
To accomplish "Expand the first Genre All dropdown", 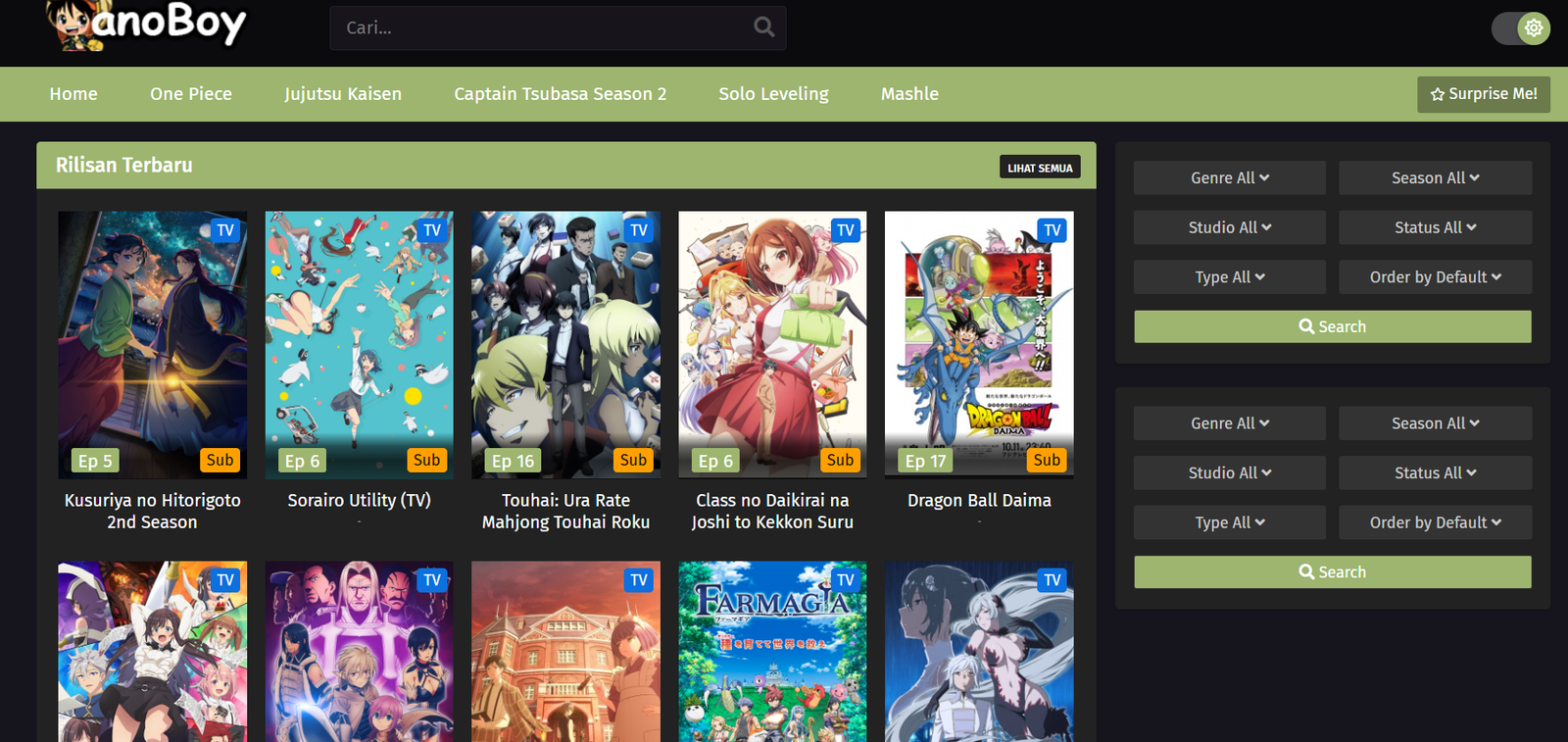I will (1229, 178).
